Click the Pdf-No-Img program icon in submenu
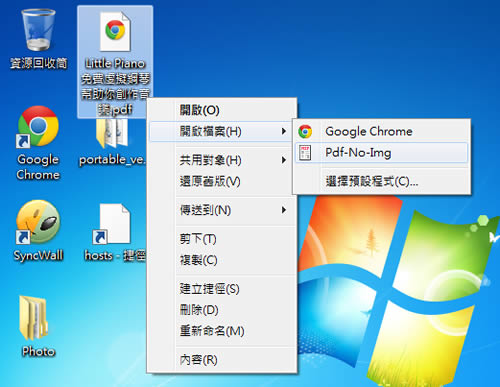The image size is (500, 387). (305, 153)
